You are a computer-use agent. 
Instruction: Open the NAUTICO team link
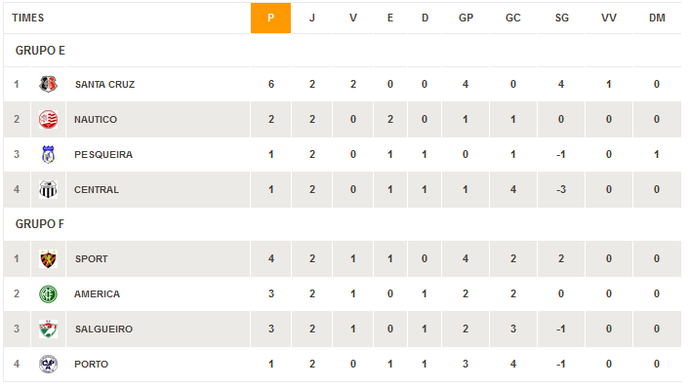coord(95,120)
